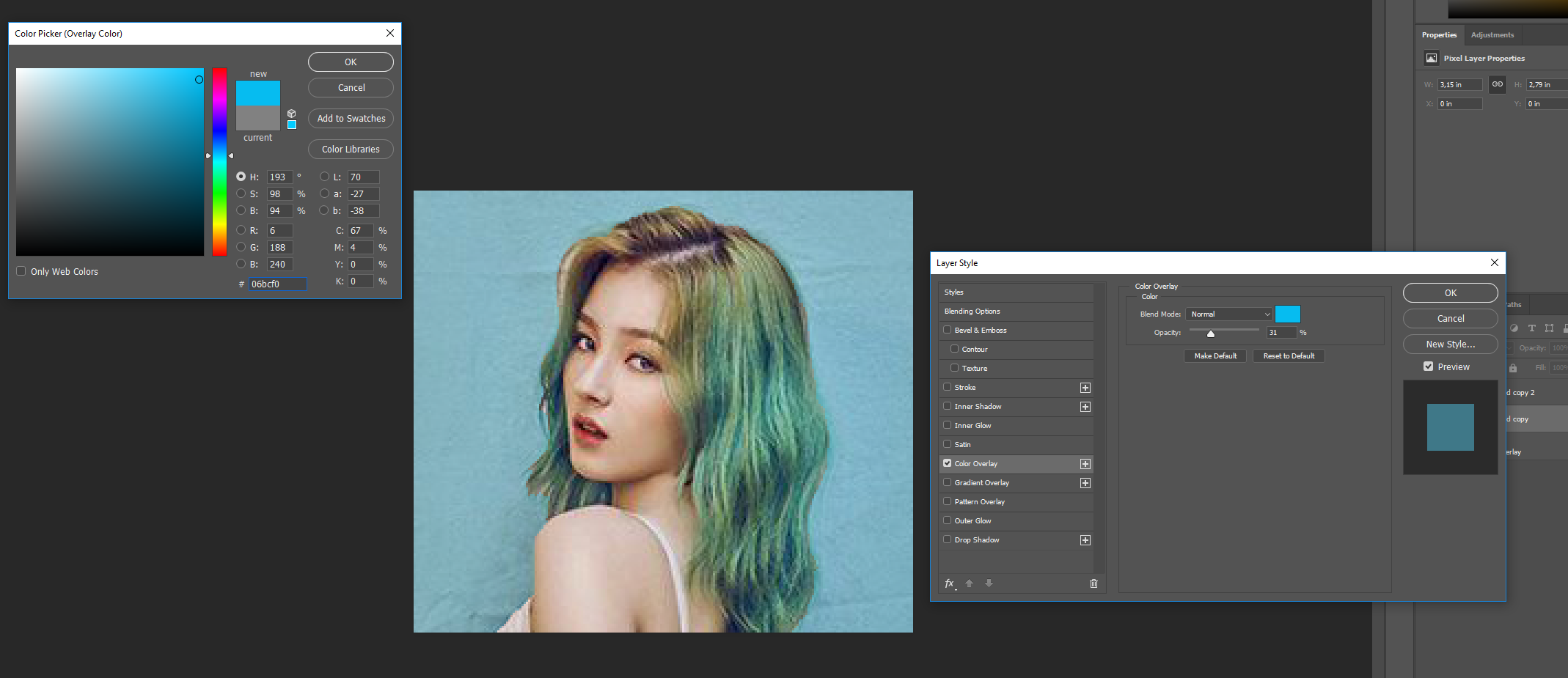This screenshot has height=678, width=1568.
Task: Open the Blend Mode dropdown
Action: [x=1229, y=314]
